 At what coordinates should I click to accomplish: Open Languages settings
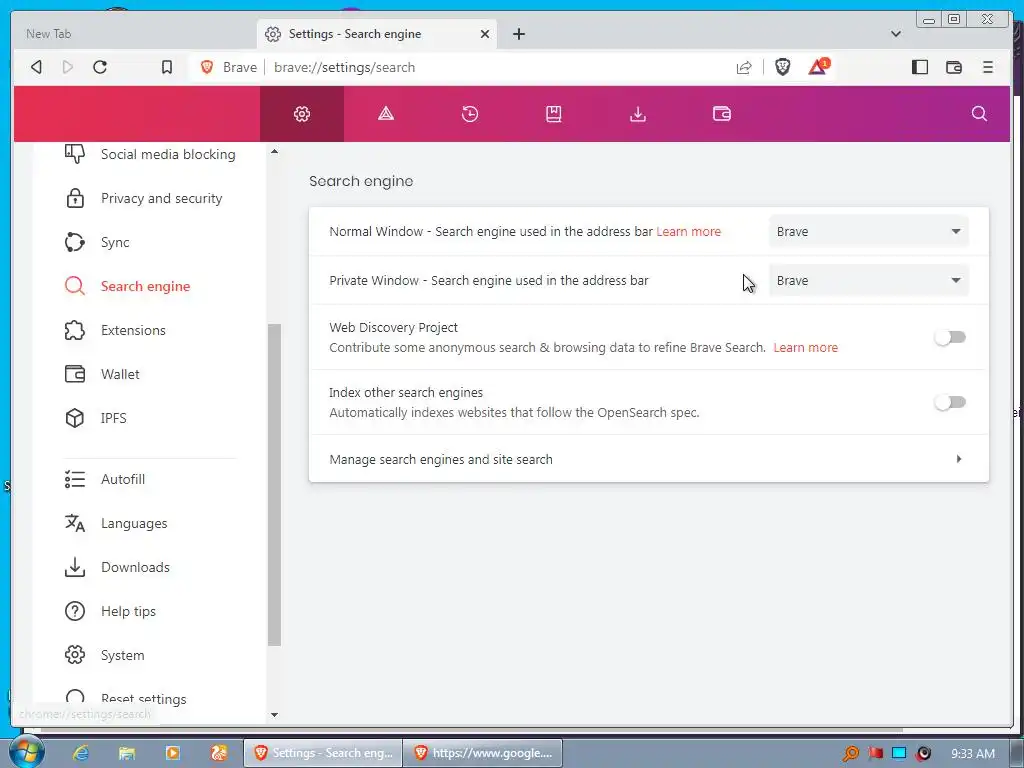[116, 523]
